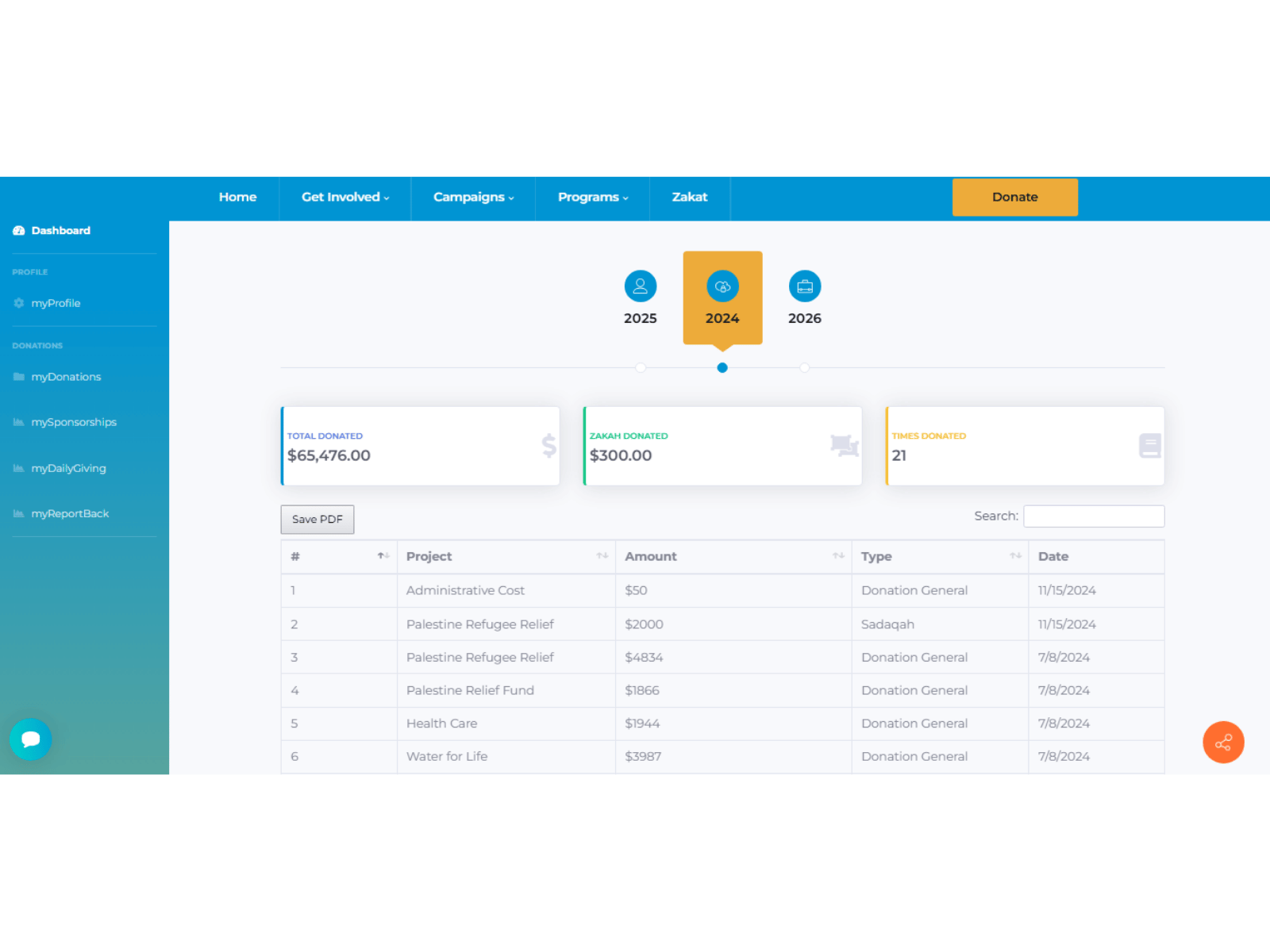
Task: Click the myReportBack chart icon
Action: pos(19,513)
